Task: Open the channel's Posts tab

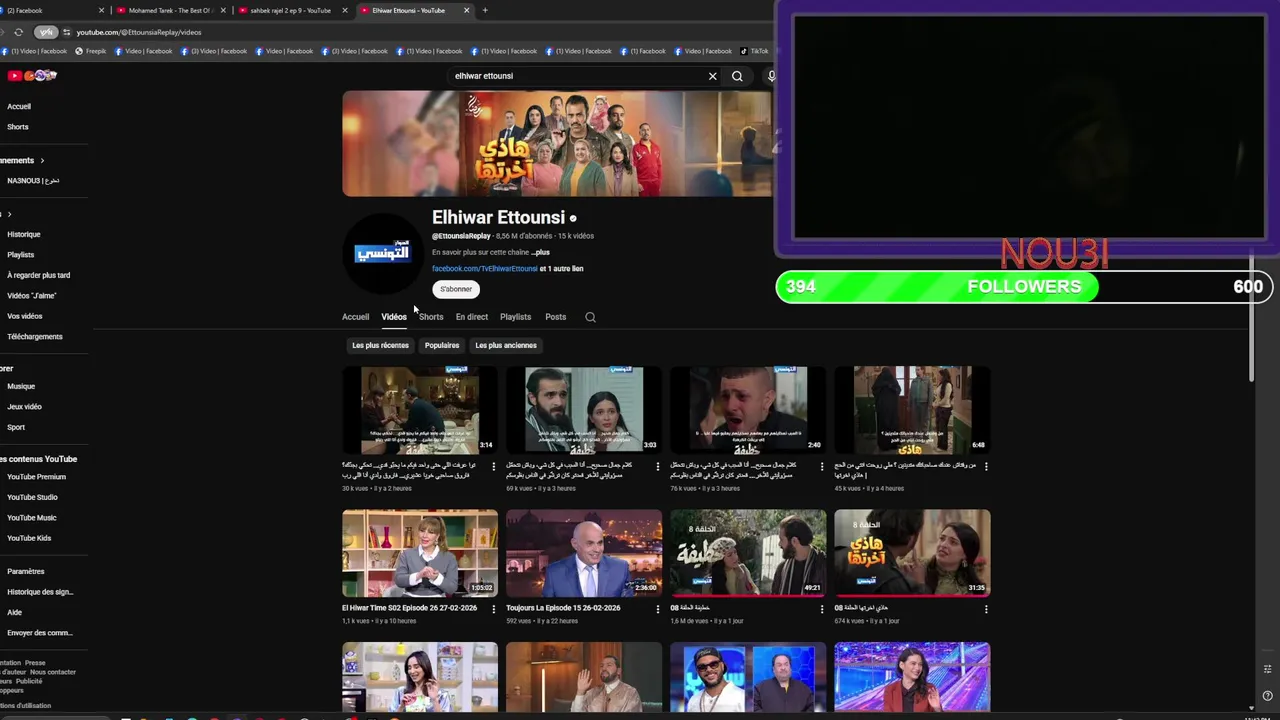Action: point(556,317)
